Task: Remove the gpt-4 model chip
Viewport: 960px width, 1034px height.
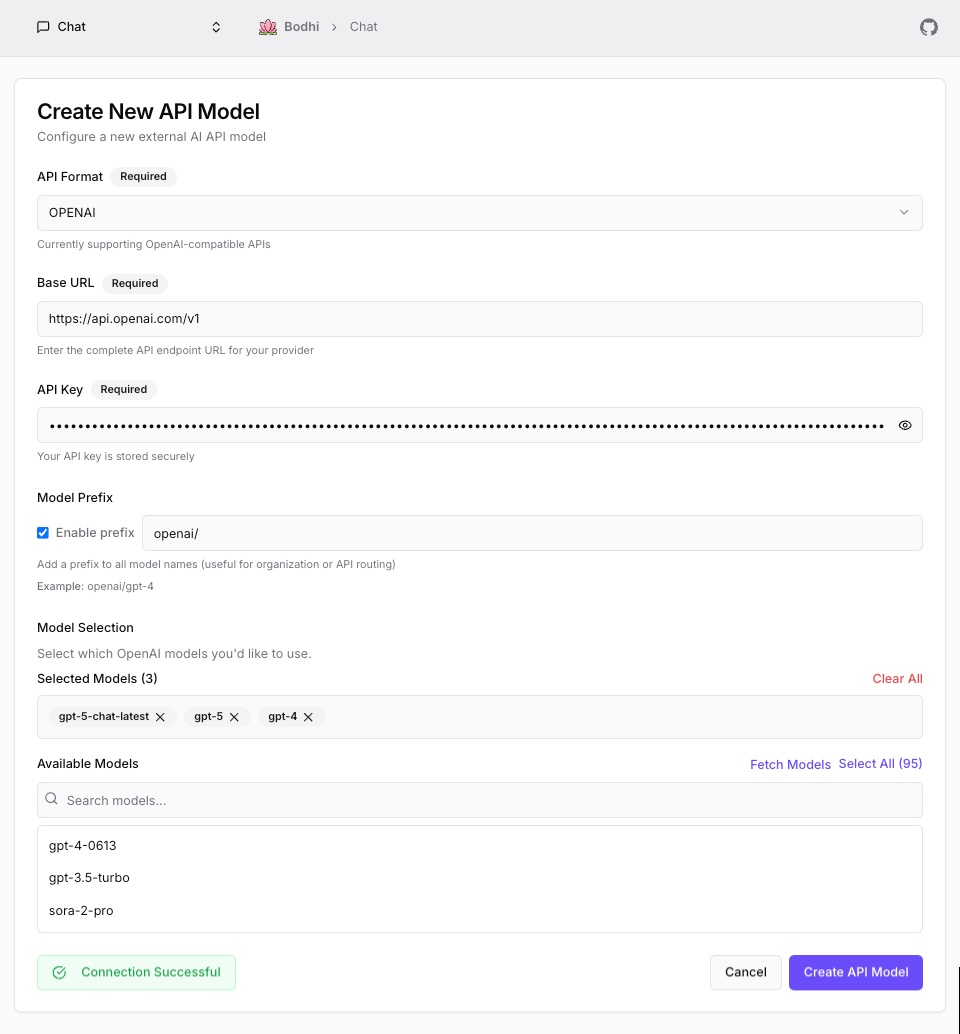Action: click(x=308, y=717)
